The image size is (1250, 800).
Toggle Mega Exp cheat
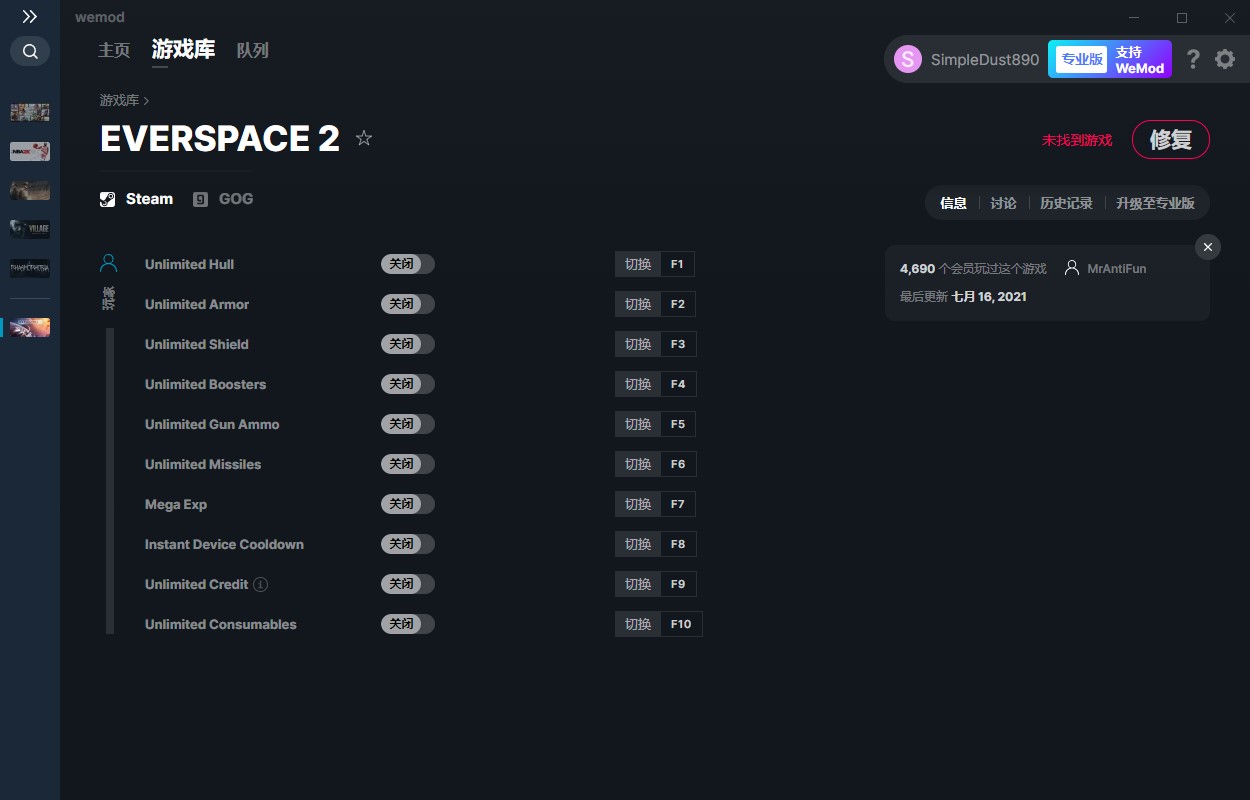click(x=408, y=504)
